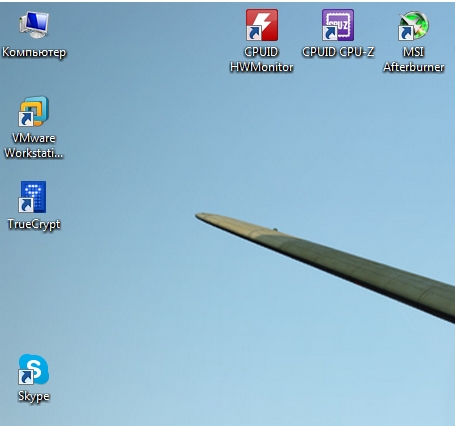This screenshot has width=455, height=426.
Task: Select the Компьютер monitor icon
Action: (34, 24)
